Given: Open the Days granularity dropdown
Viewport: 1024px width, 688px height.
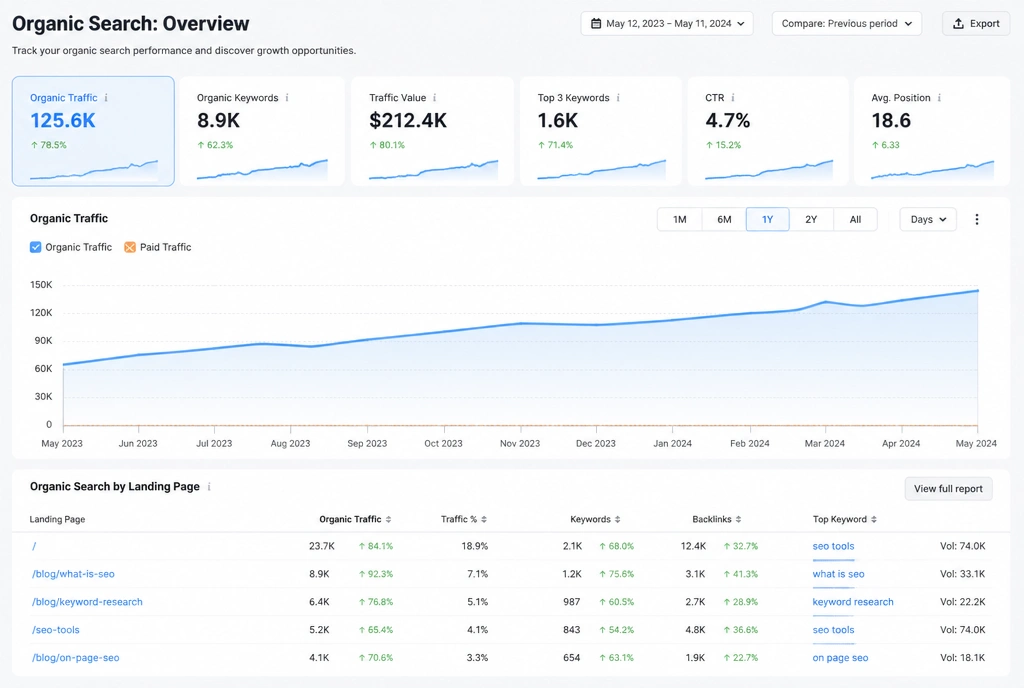Looking at the screenshot, I should coord(927,219).
